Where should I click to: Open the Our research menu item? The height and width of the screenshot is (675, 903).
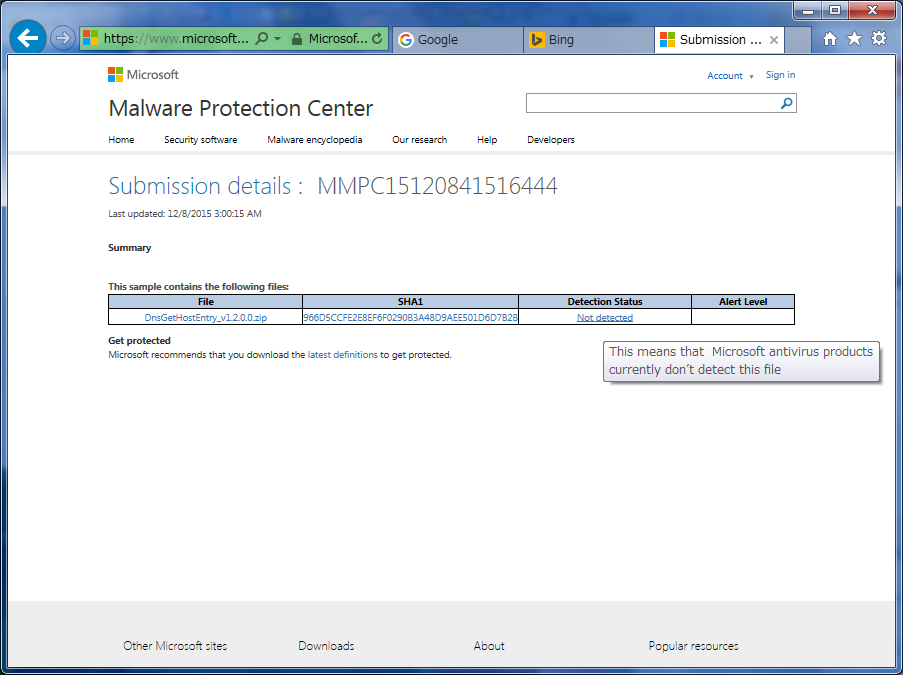[419, 139]
